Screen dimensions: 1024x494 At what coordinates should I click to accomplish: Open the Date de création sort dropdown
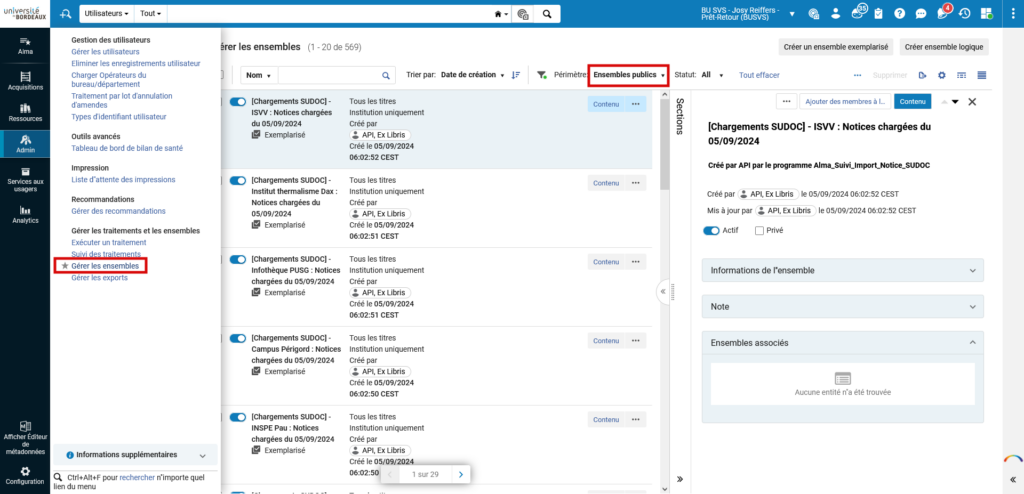[473, 75]
